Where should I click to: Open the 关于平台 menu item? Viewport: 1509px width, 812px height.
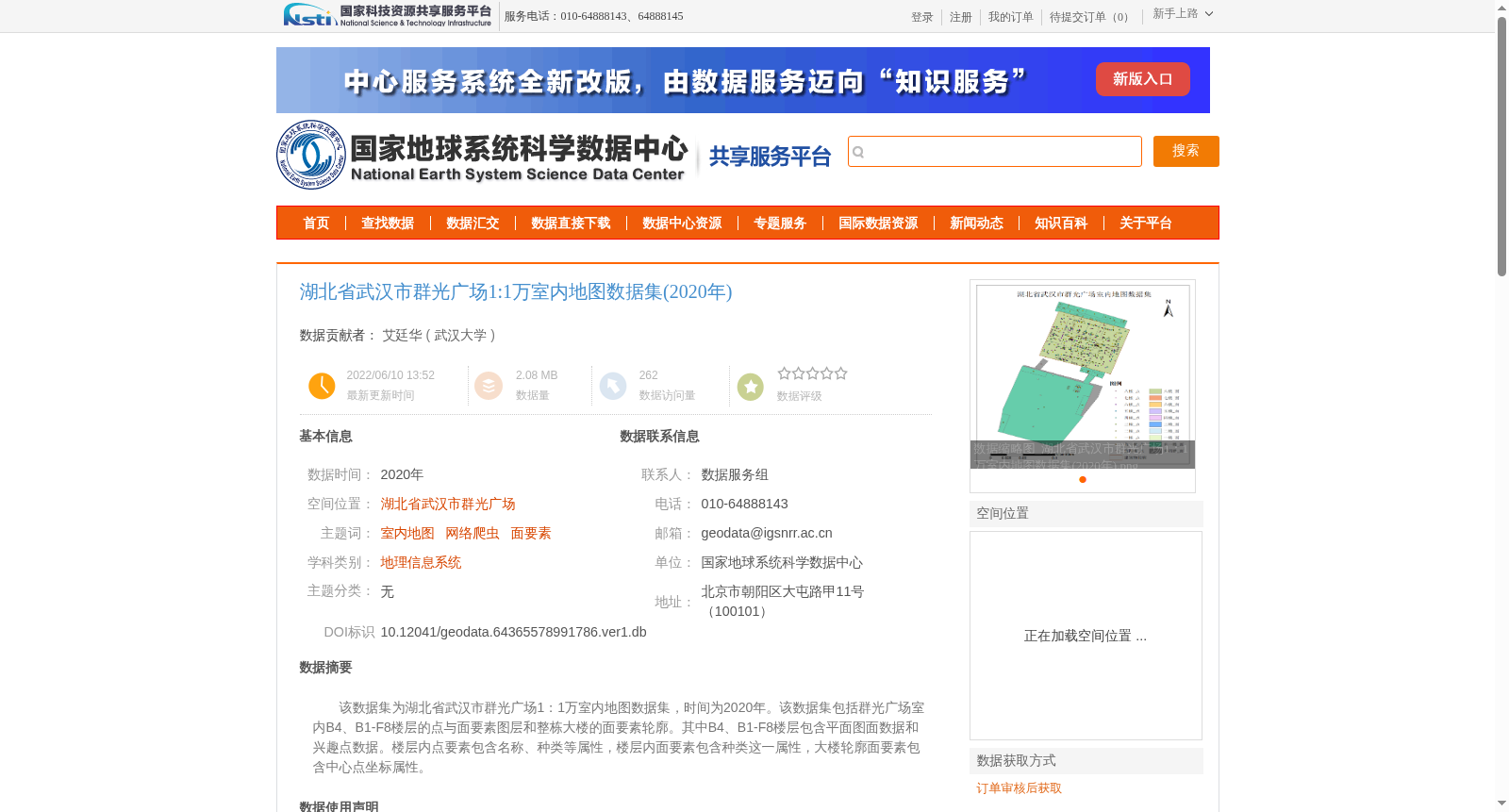click(1146, 224)
